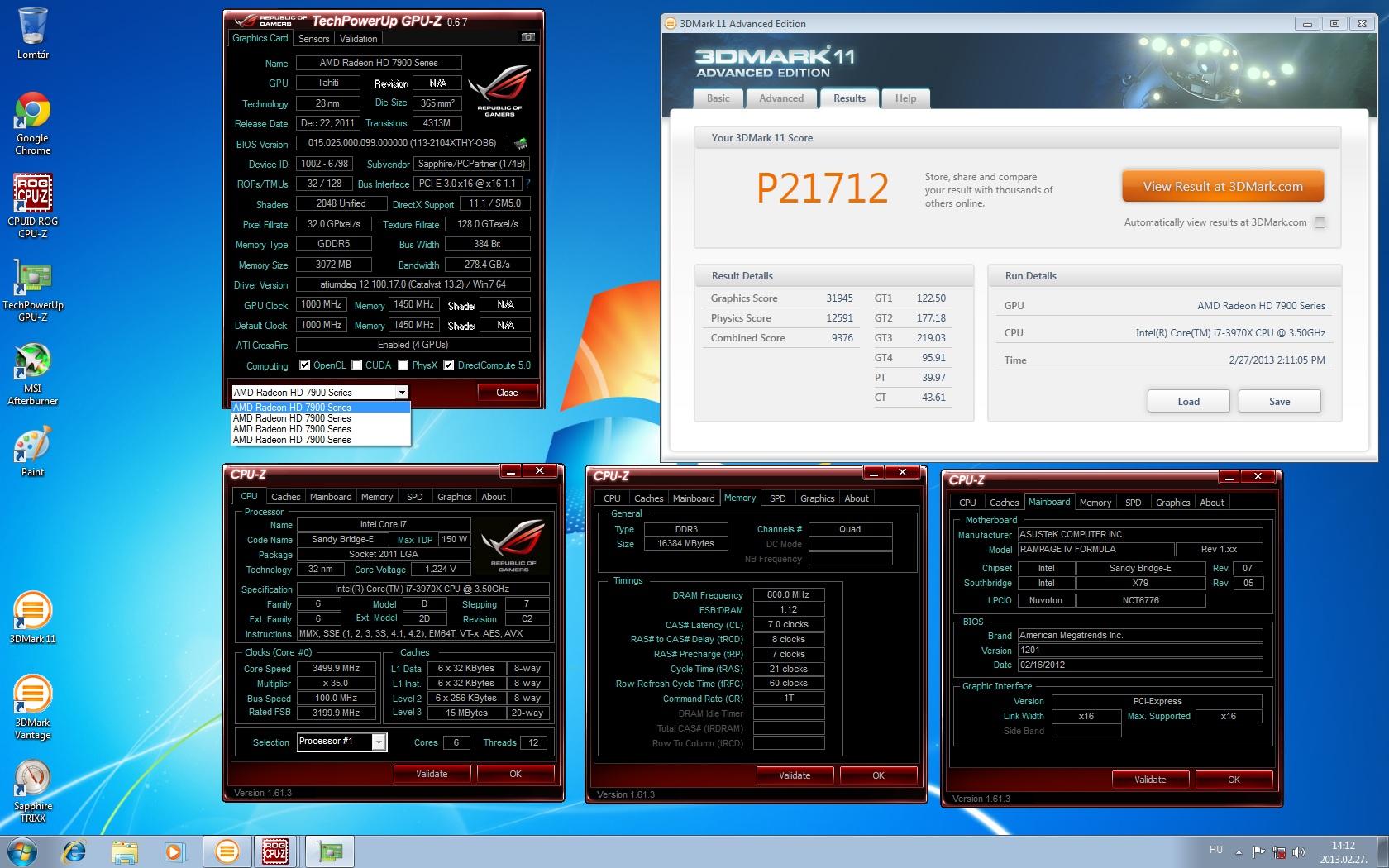
Task: Switch to the Validation tab in GPU-Z
Action: [358, 39]
